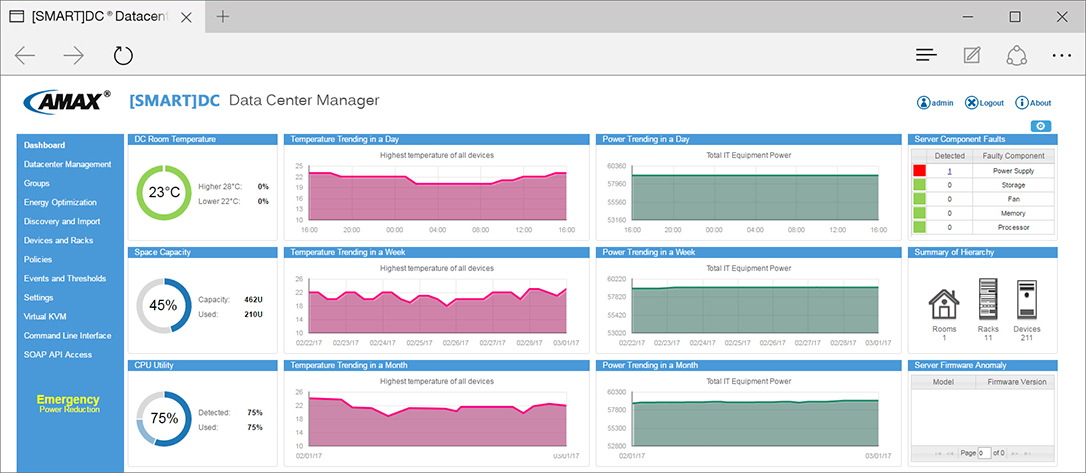The image size is (1086, 473).
Task: Go to first page in firmware anomaly pager
Action: 938,453
